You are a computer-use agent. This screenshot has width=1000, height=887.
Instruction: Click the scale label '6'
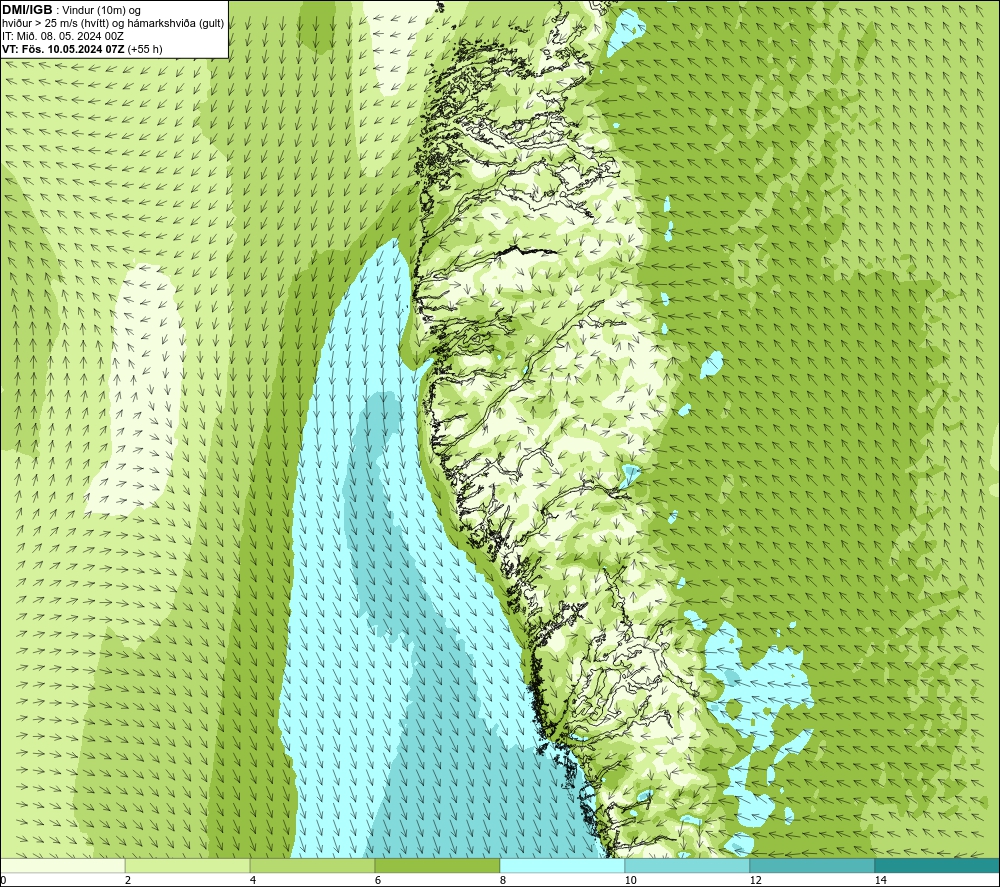378,880
